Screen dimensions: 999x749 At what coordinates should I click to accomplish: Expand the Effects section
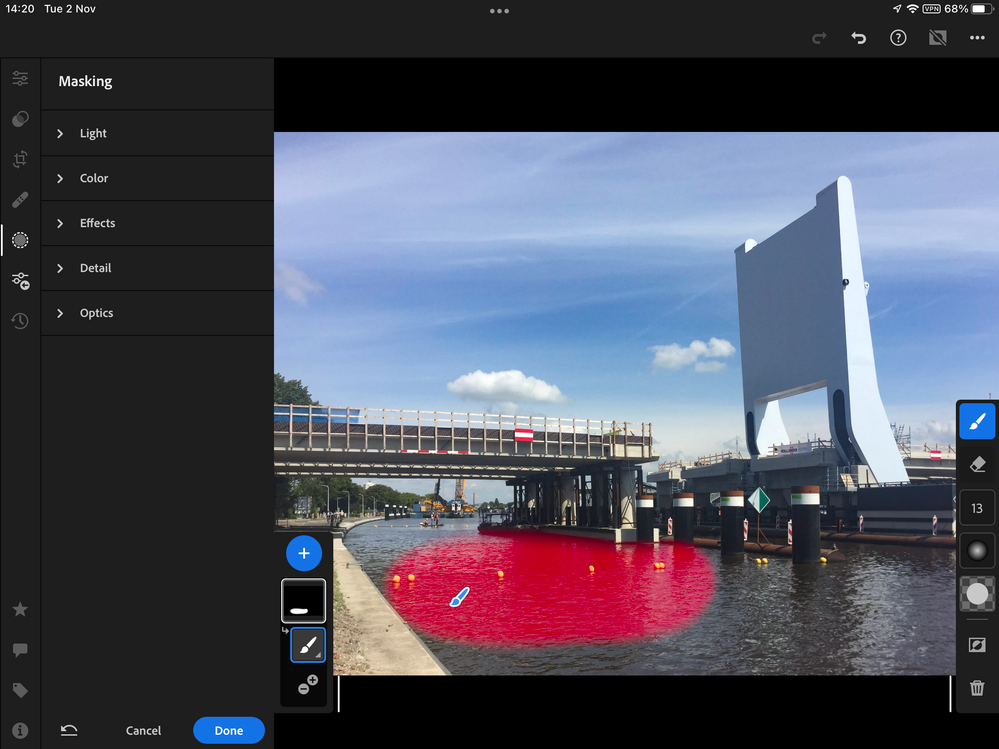coord(157,223)
